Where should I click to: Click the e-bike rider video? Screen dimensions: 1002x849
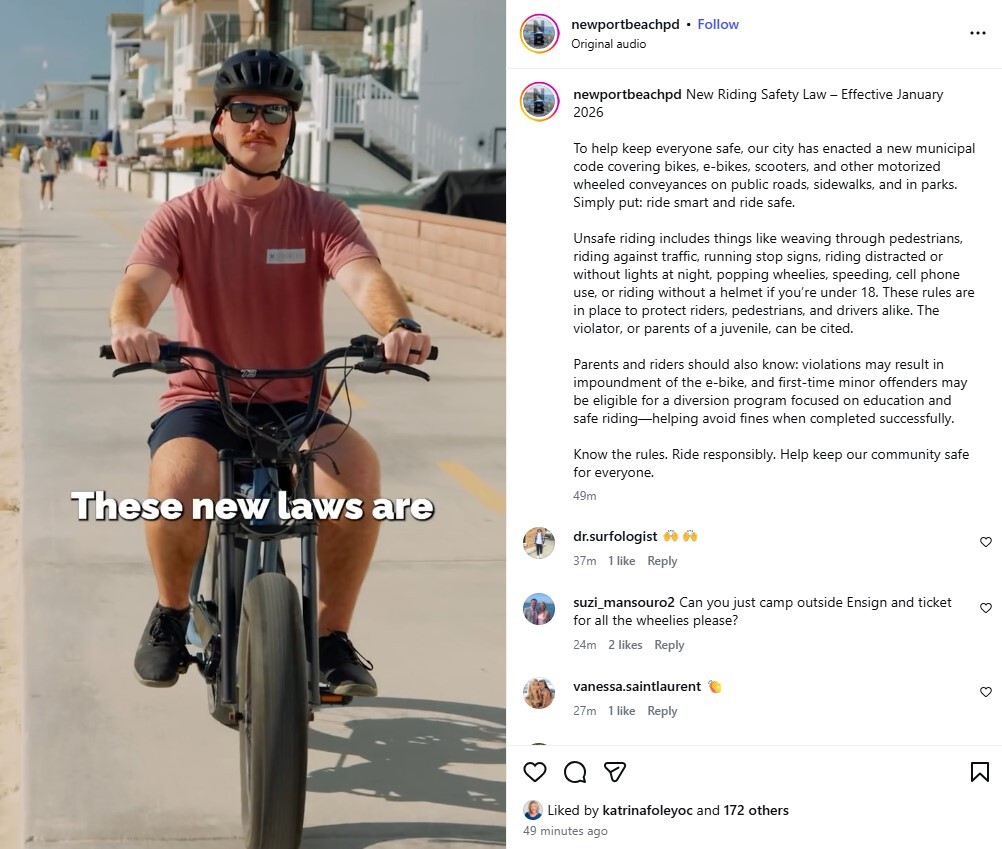[253, 424]
